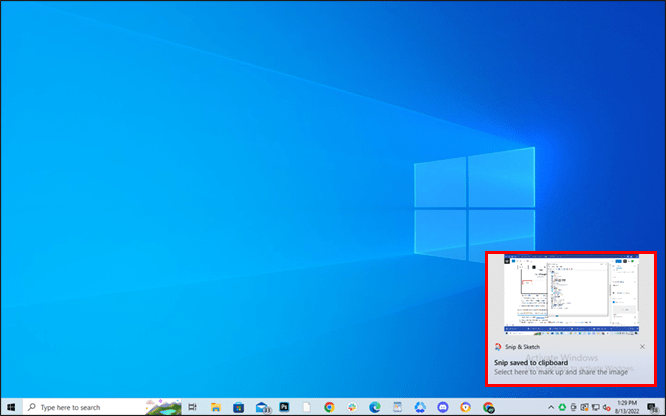Launch File Explorer from the taskbar
The width and height of the screenshot is (666, 416).
click(x=216, y=407)
